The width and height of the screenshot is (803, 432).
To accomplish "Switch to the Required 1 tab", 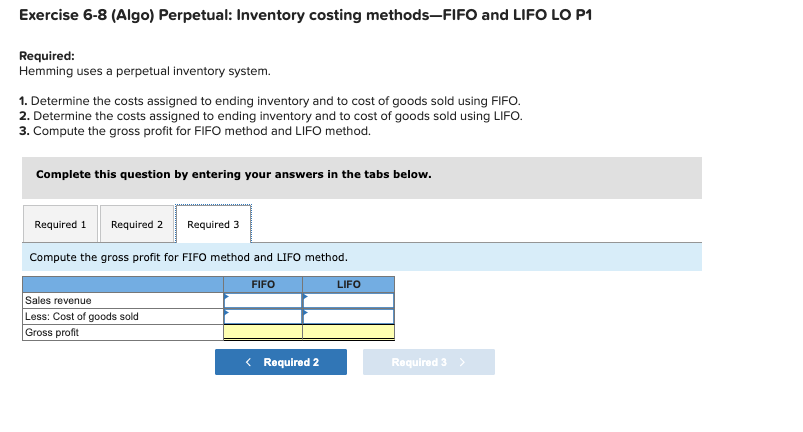I will click(60, 224).
